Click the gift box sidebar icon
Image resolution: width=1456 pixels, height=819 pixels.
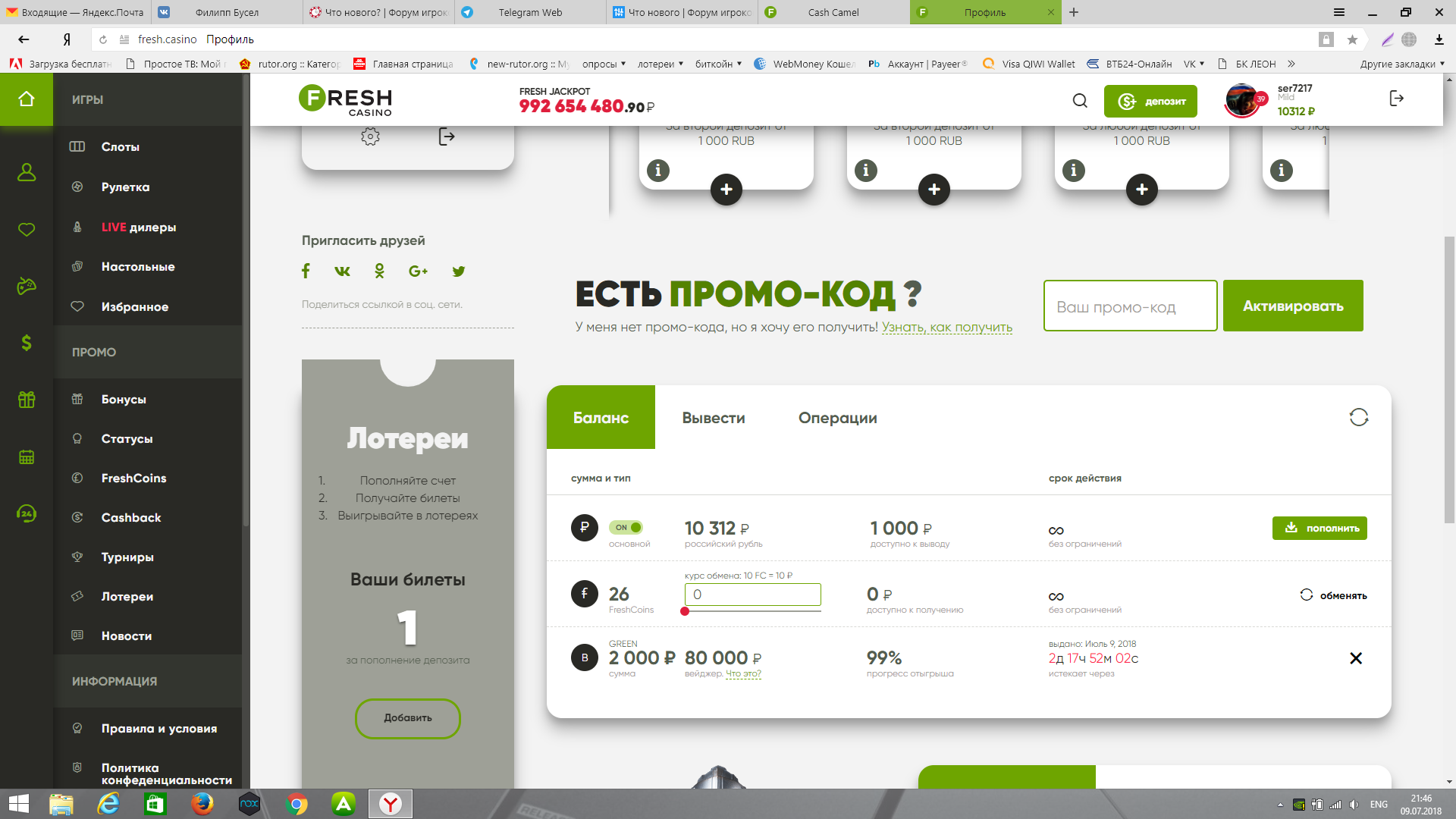coord(27,400)
